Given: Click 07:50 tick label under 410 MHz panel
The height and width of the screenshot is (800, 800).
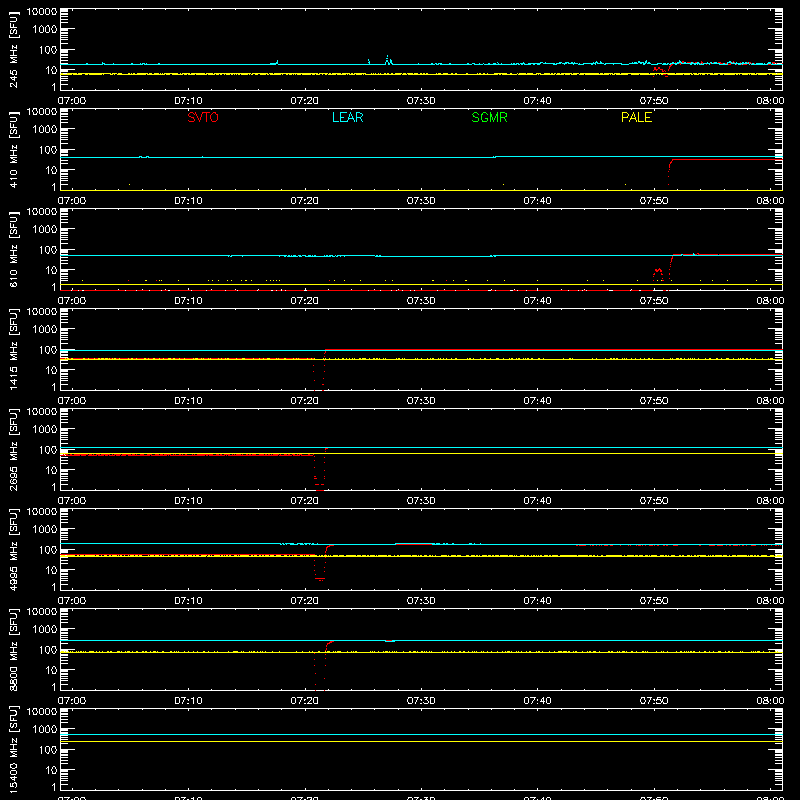Looking at the screenshot, I should click(654, 201).
